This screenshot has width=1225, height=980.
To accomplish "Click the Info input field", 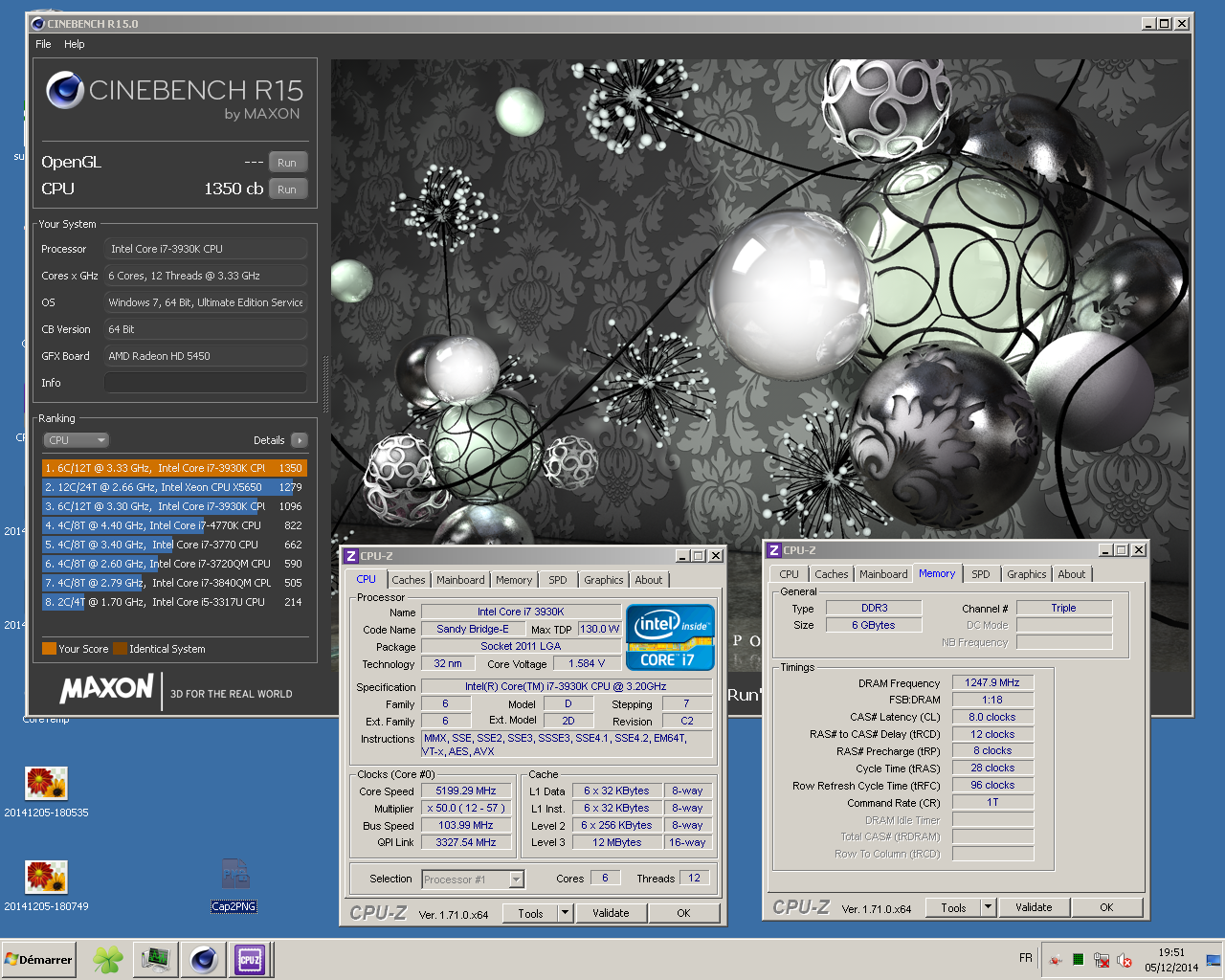I will coord(206,383).
